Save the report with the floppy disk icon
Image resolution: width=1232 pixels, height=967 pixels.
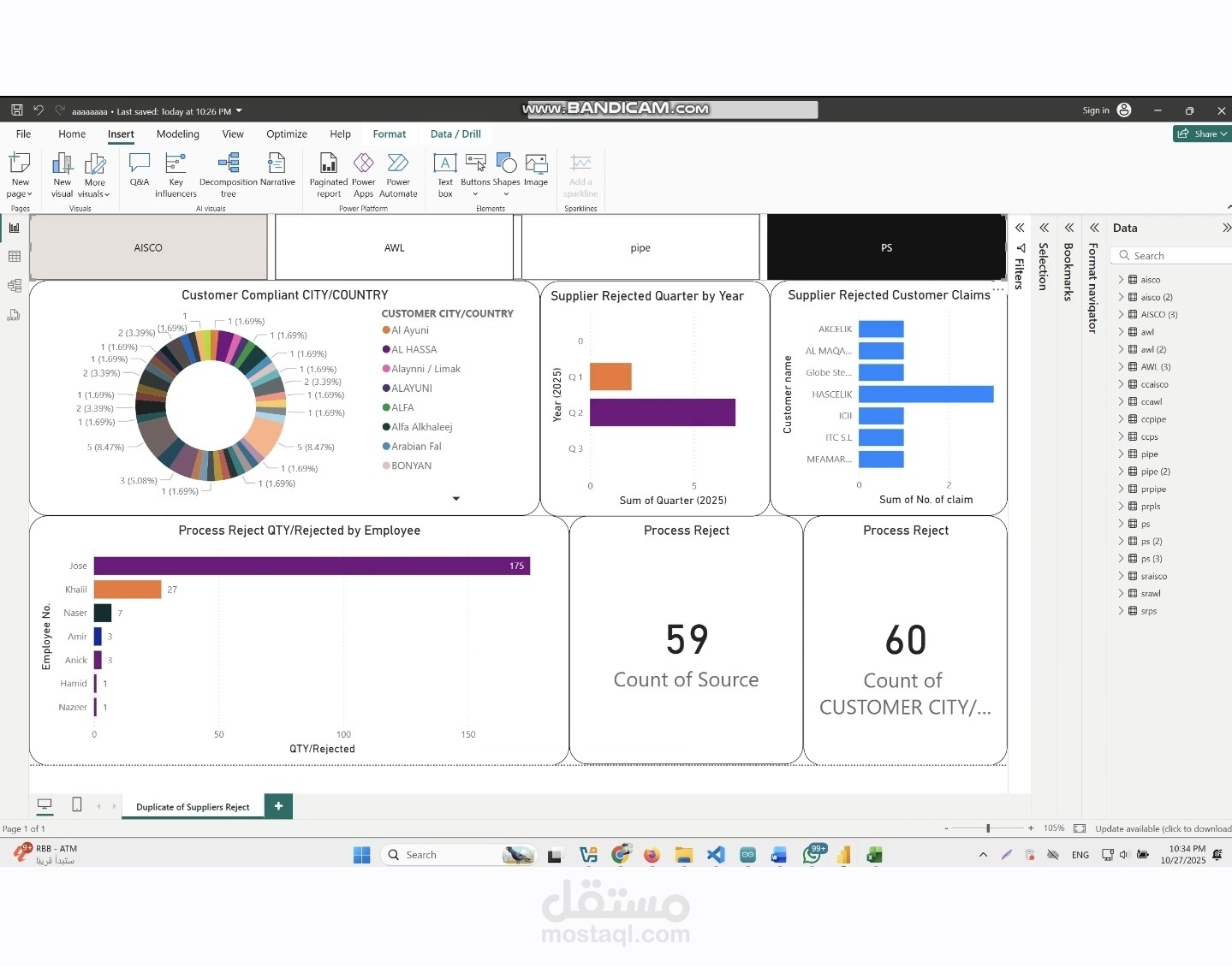16,110
